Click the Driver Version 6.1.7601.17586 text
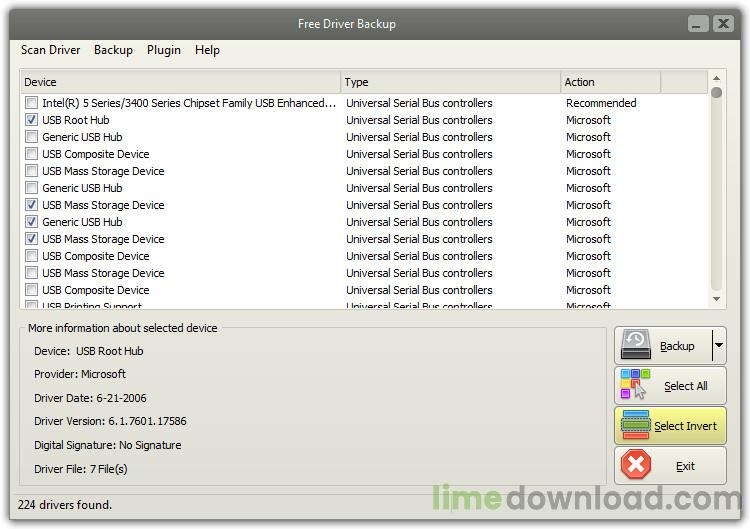The height and width of the screenshot is (529, 750). click(110, 421)
